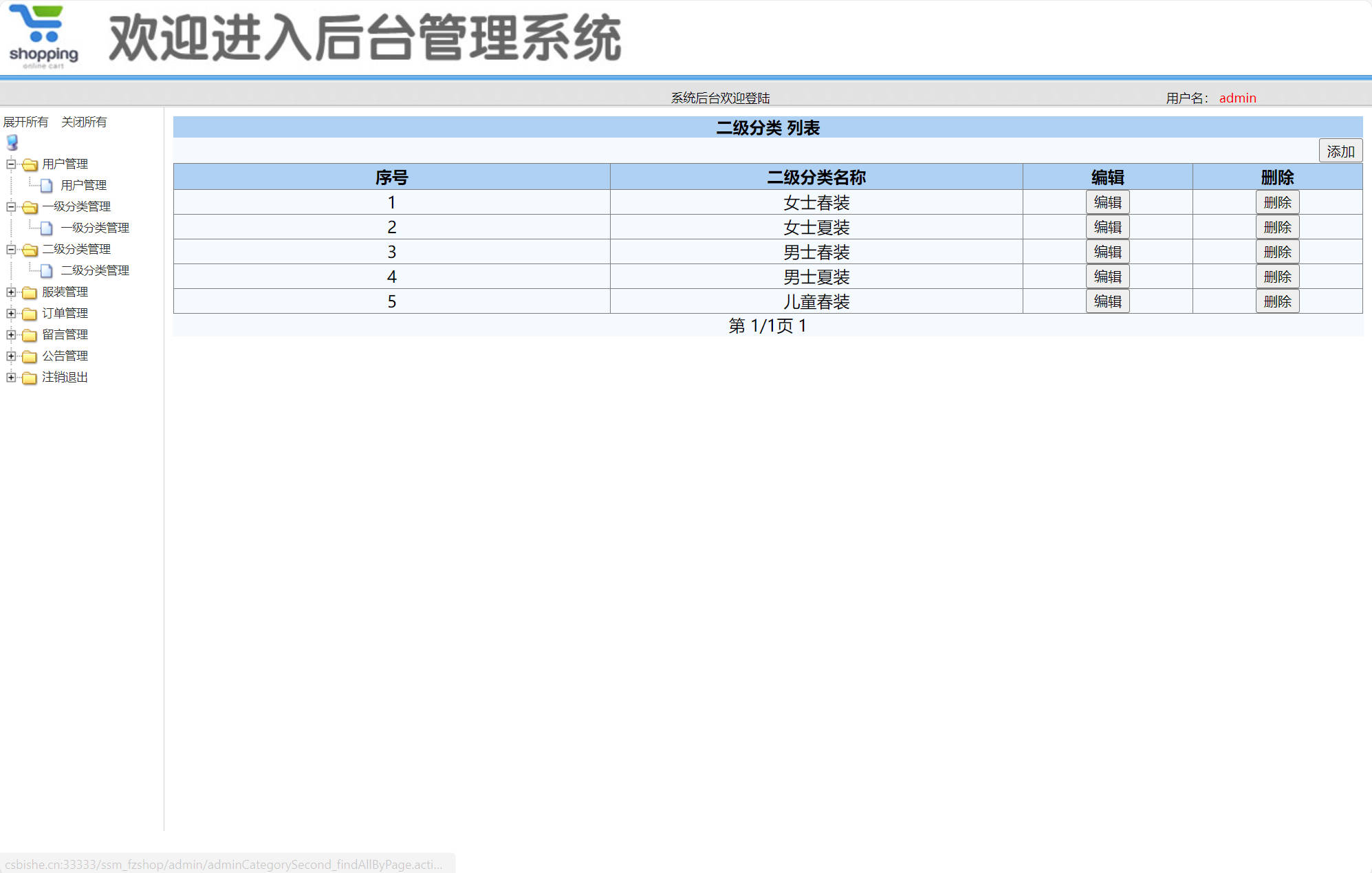
Task: Click 编辑 for 男士春装 row
Action: point(1107,251)
